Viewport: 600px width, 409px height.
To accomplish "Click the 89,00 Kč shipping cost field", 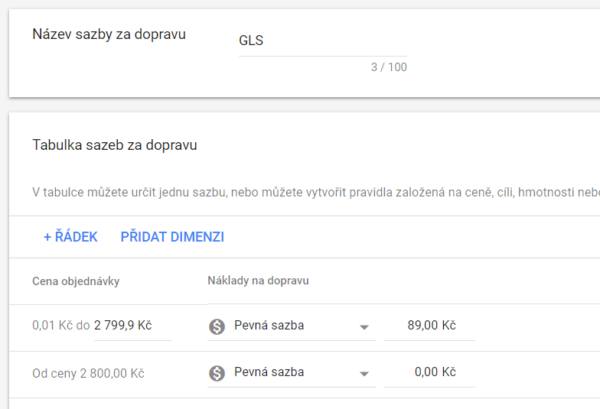I will (x=431, y=325).
